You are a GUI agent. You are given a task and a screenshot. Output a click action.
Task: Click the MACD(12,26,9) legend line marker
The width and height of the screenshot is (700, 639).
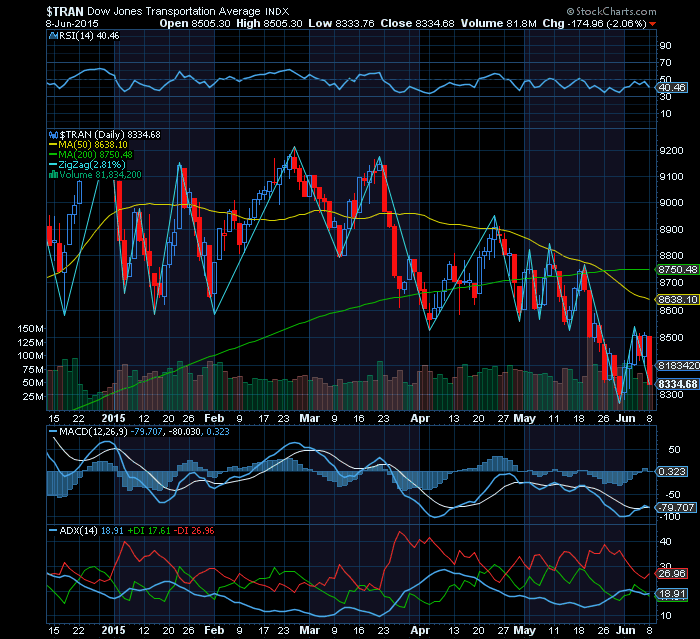pyautogui.click(x=53, y=432)
